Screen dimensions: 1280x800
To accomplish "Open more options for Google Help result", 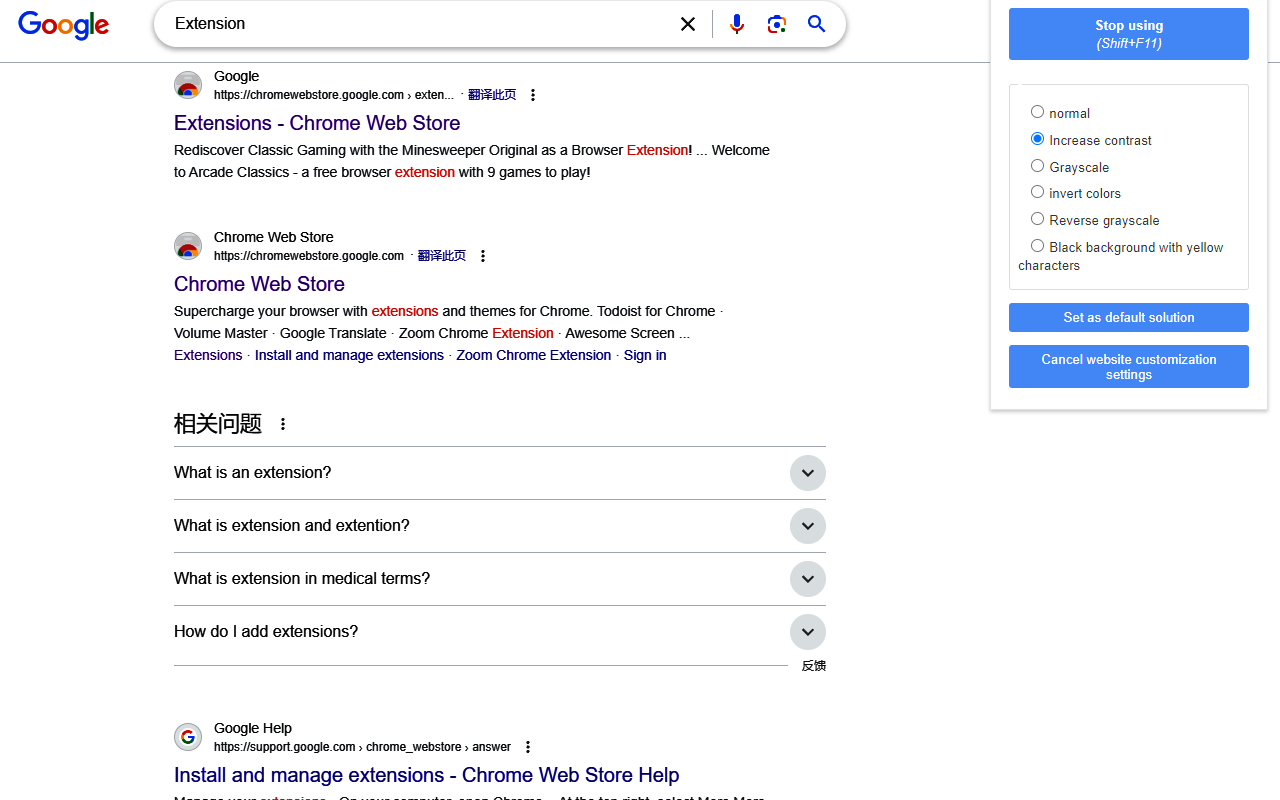I will (x=528, y=747).
